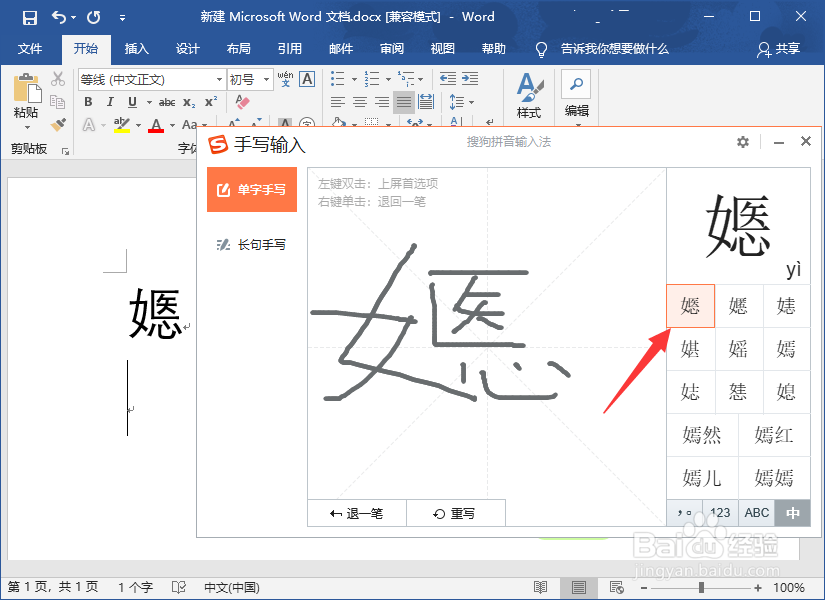Screen dimensions: 825x600
Task: Click the Format Painter icon
Action: 60,123
